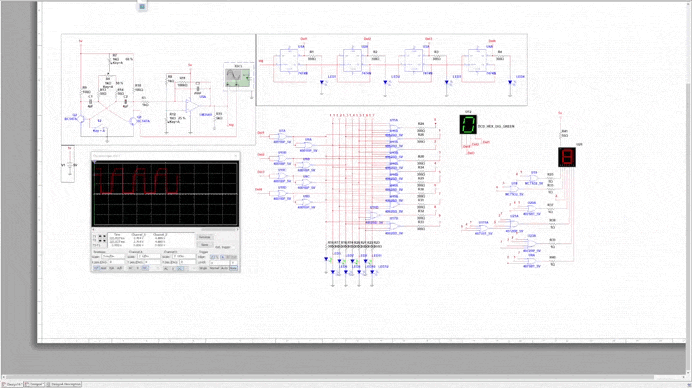This screenshot has height=388, width=692.
Task: Move cursor T1 left with arrow
Action: click(x=100, y=236)
